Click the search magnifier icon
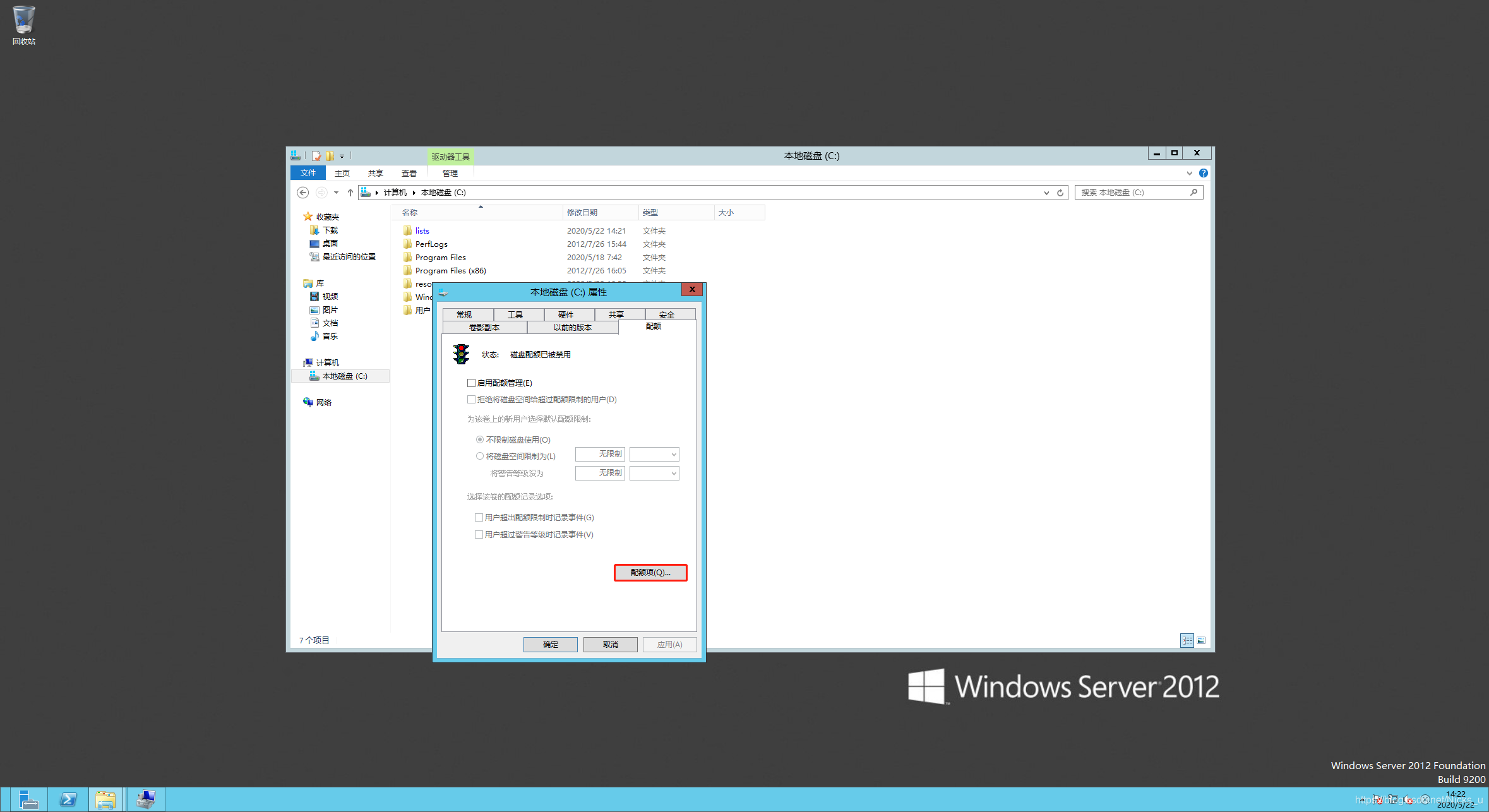1489x812 pixels. point(1193,193)
